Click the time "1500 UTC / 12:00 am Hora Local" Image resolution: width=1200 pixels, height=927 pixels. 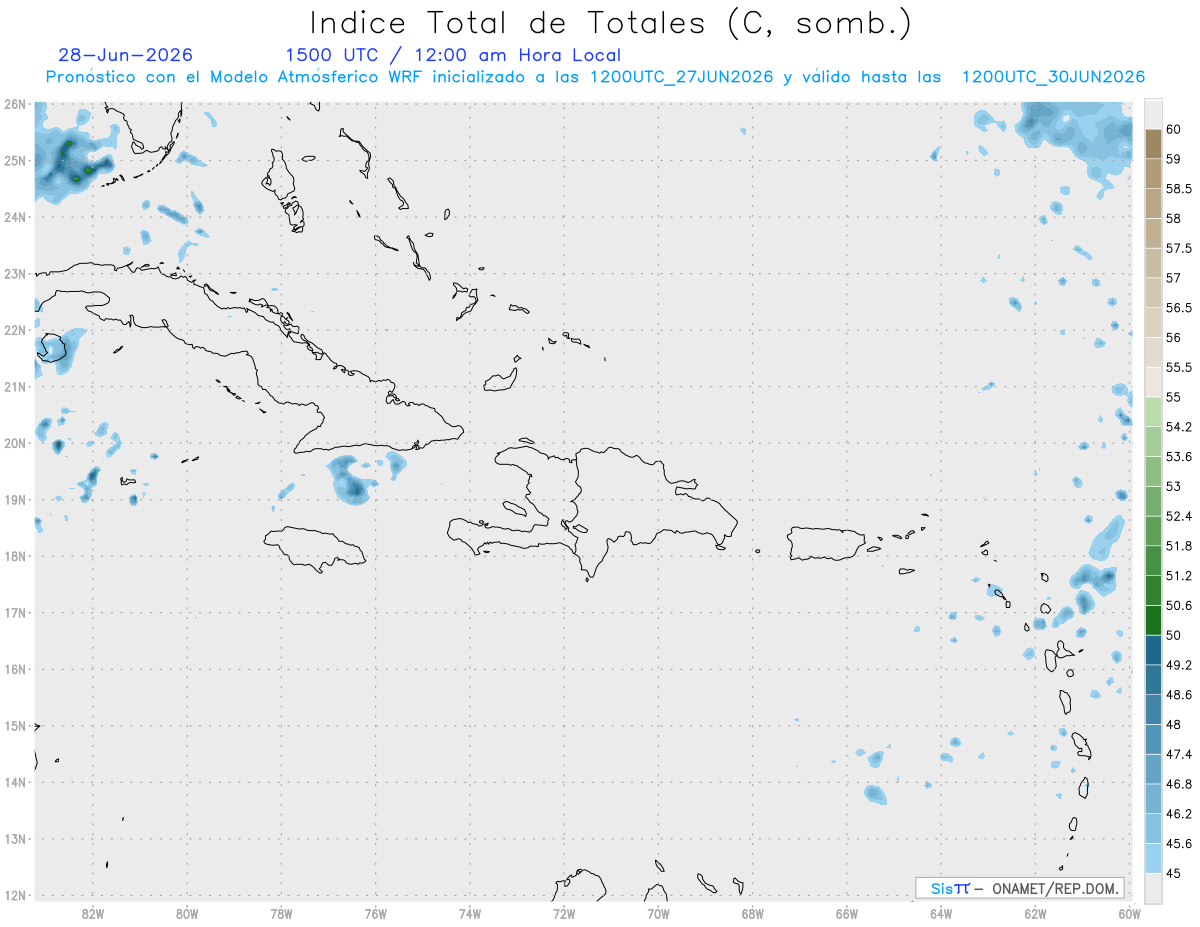453,55
